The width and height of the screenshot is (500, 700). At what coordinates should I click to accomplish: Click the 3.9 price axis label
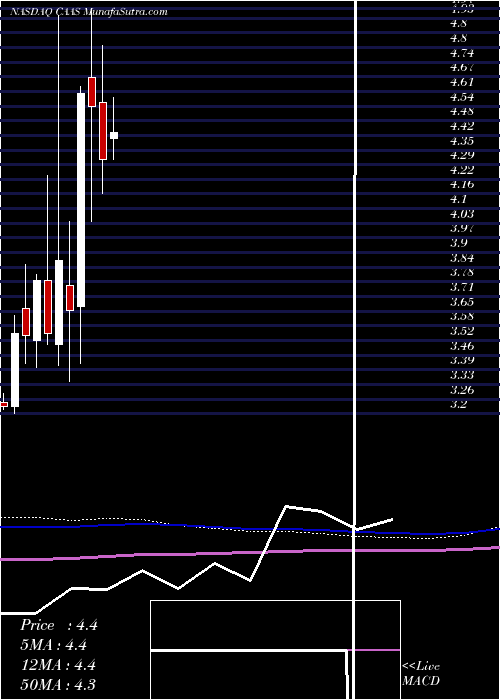[459, 243]
